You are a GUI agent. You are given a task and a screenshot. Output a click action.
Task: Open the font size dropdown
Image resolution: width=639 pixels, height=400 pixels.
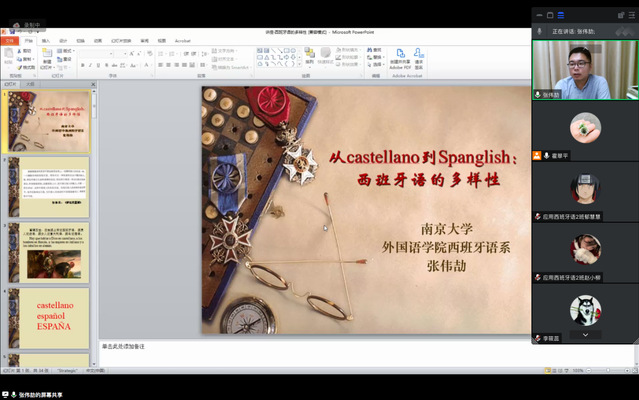click(125, 54)
